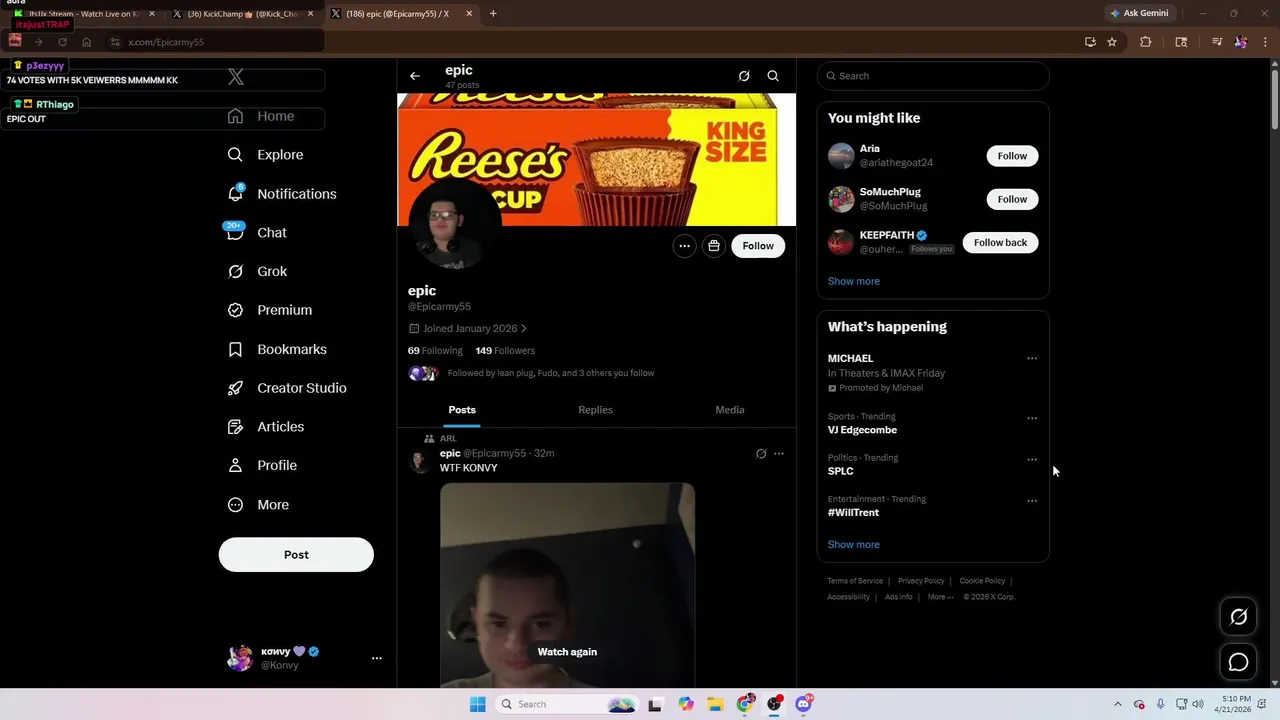Expand the footer More menu

tap(940, 597)
